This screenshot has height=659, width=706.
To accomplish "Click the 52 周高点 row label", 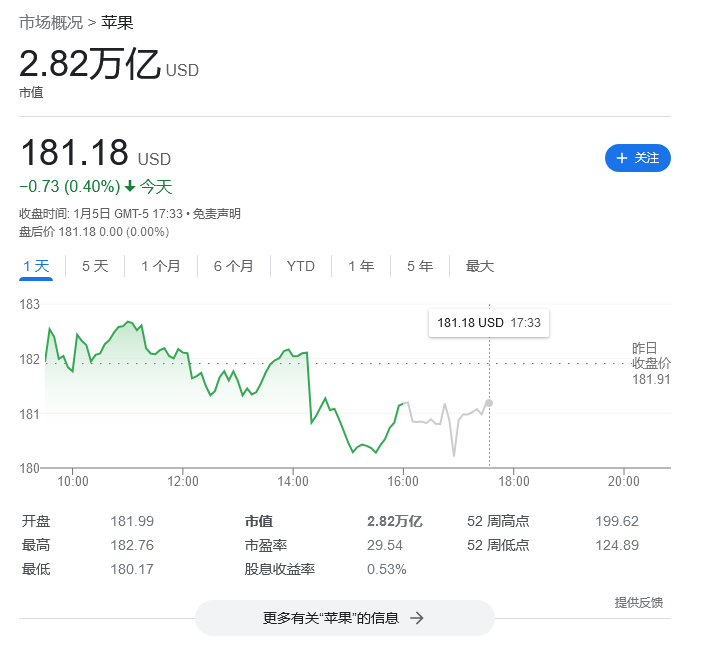I will tap(498, 521).
